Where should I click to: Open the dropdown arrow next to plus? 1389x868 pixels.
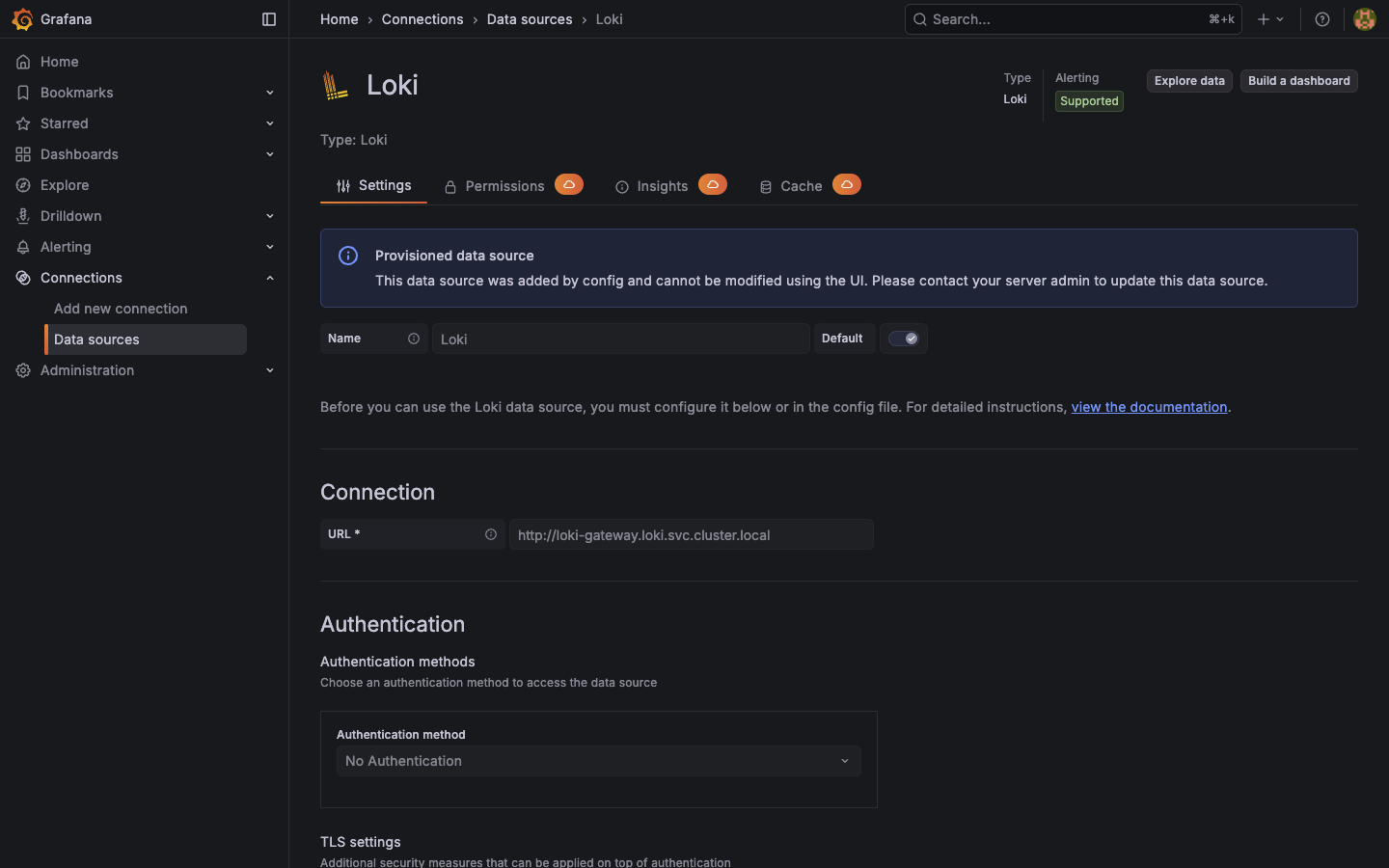tap(1280, 19)
